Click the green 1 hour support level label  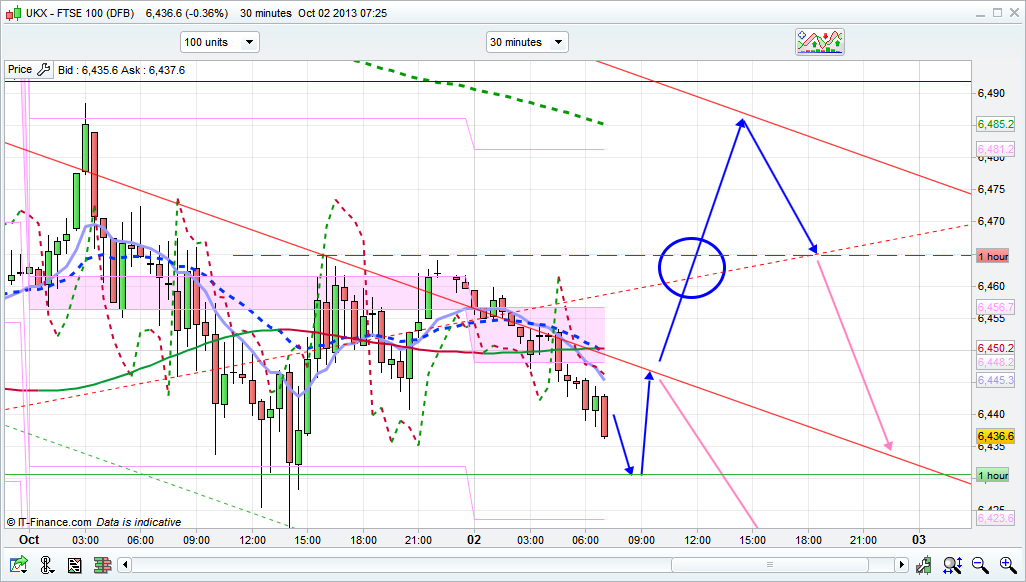coord(993,475)
